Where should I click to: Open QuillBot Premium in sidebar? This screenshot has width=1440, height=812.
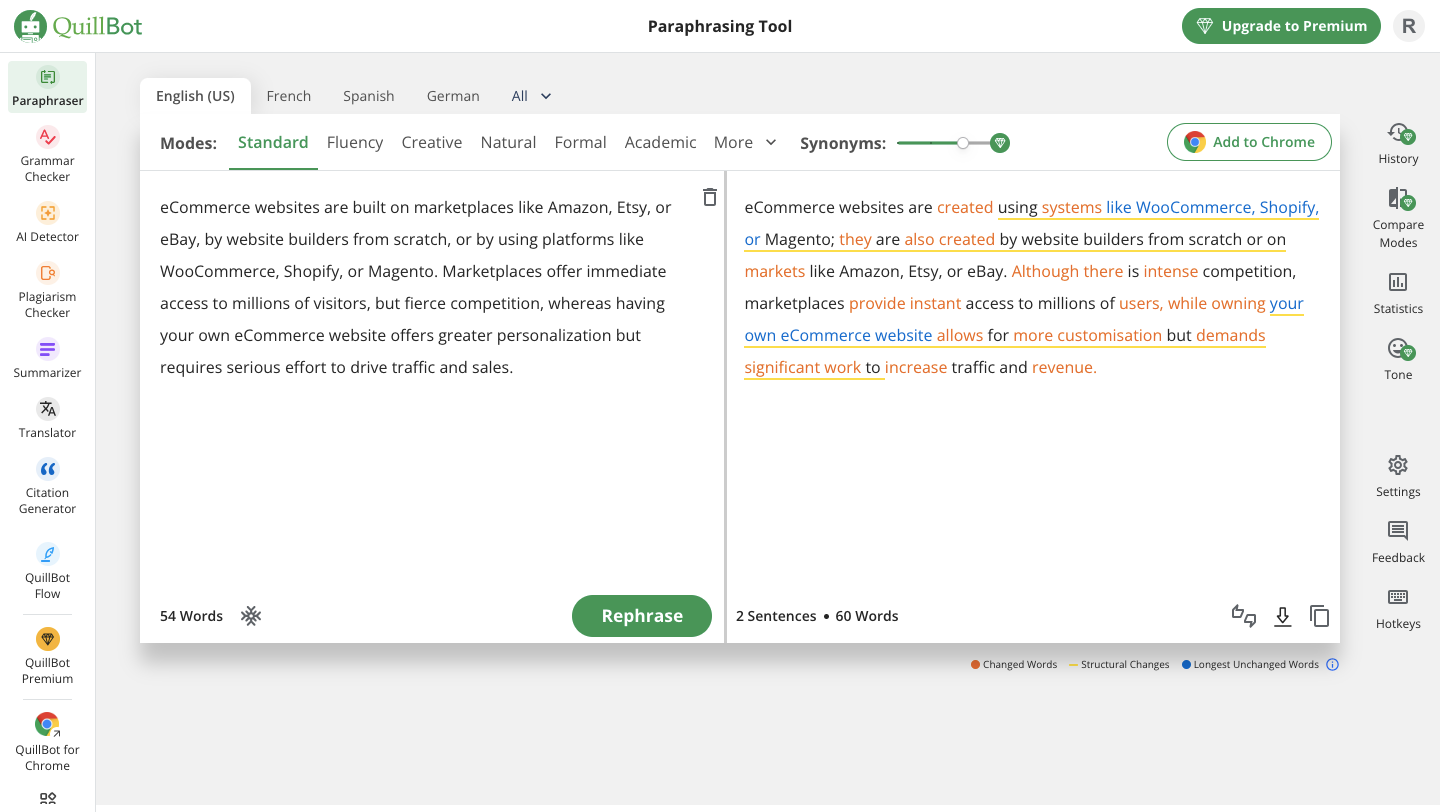[x=48, y=657]
